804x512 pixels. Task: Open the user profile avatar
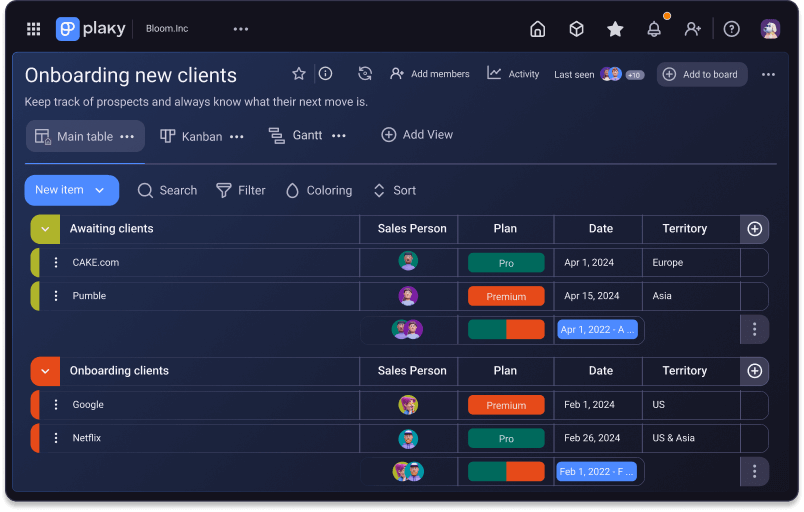(770, 29)
